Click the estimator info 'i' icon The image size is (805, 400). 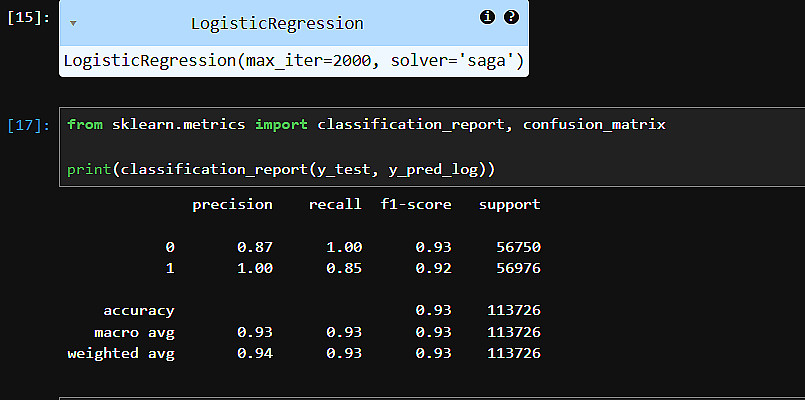click(488, 17)
